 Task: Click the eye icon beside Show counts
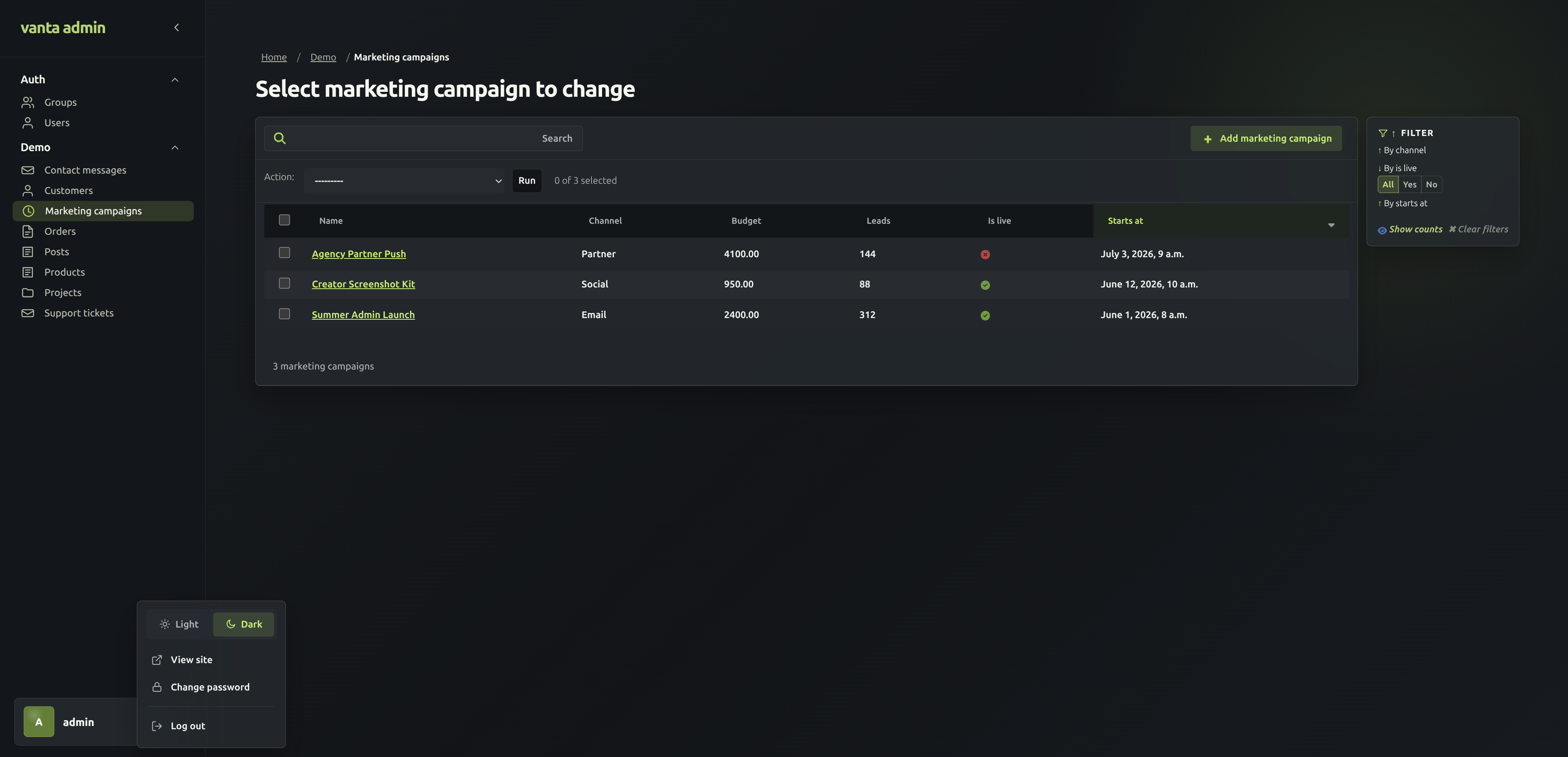pyautogui.click(x=1382, y=230)
